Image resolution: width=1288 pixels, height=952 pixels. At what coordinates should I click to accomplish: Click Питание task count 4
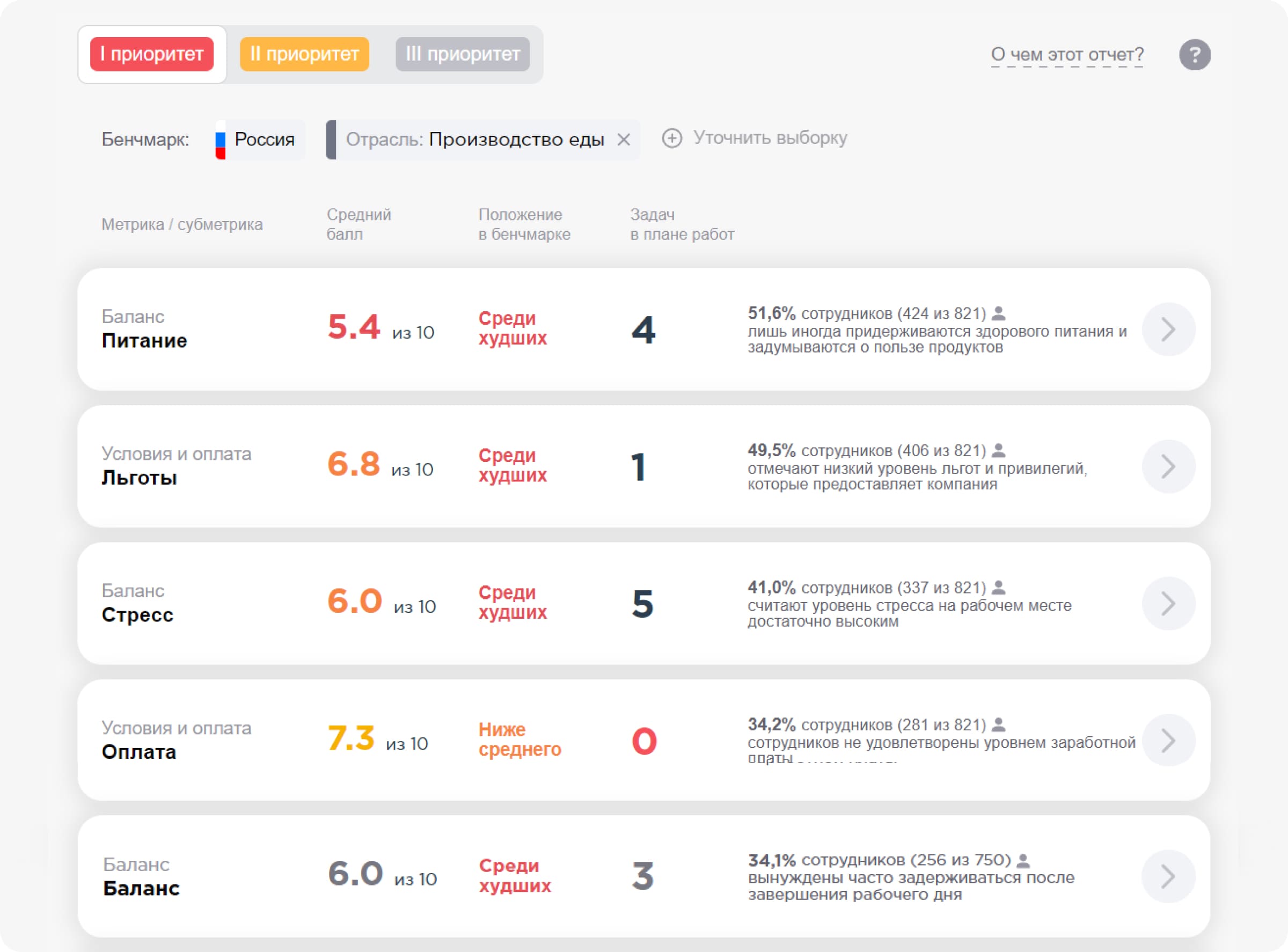coord(643,329)
